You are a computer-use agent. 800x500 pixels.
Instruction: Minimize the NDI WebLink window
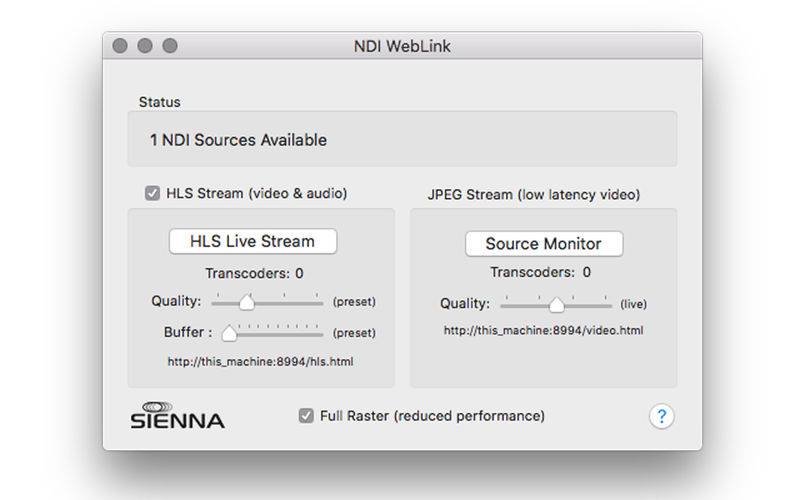point(145,46)
